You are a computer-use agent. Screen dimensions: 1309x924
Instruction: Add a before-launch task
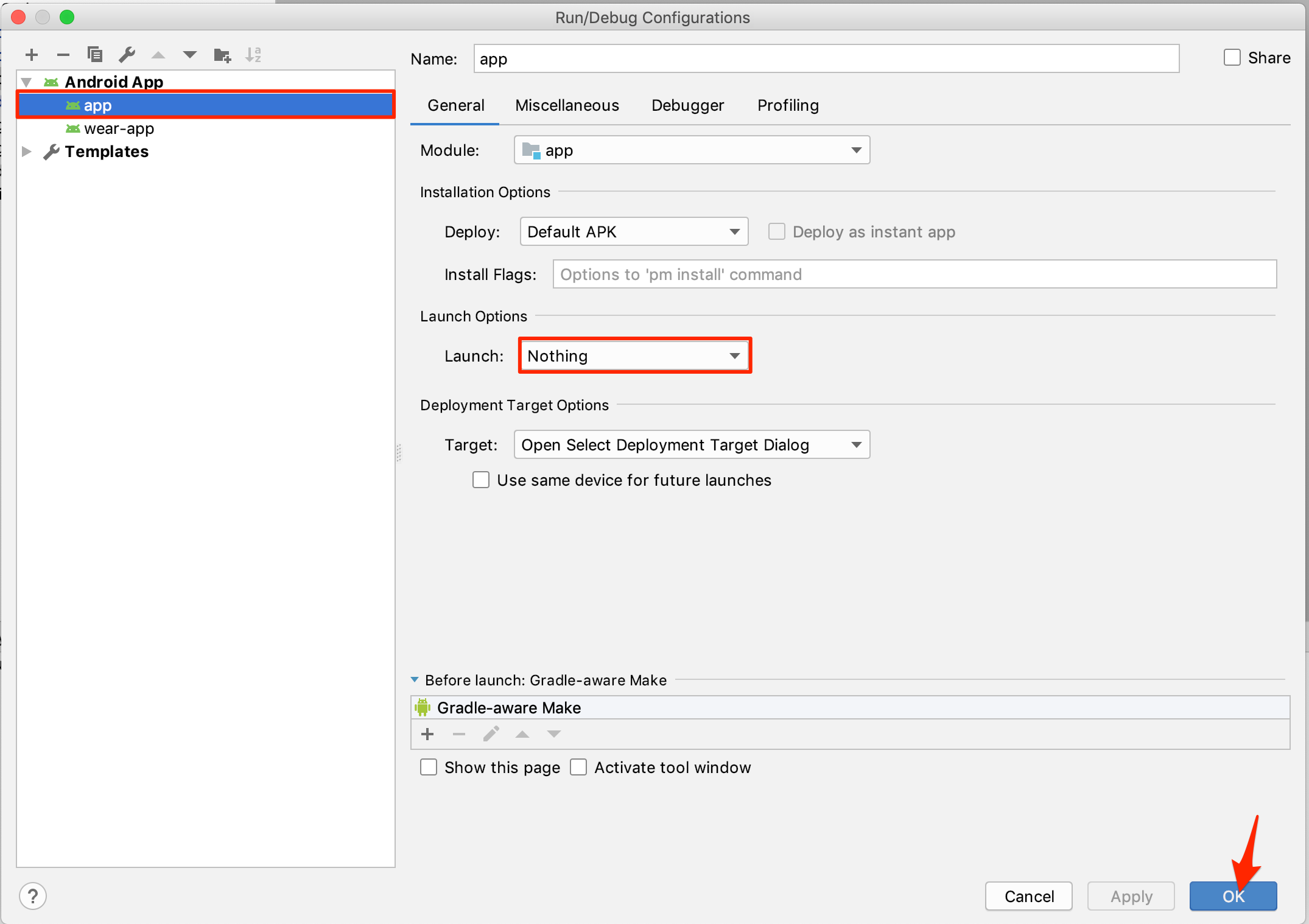coord(427,734)
